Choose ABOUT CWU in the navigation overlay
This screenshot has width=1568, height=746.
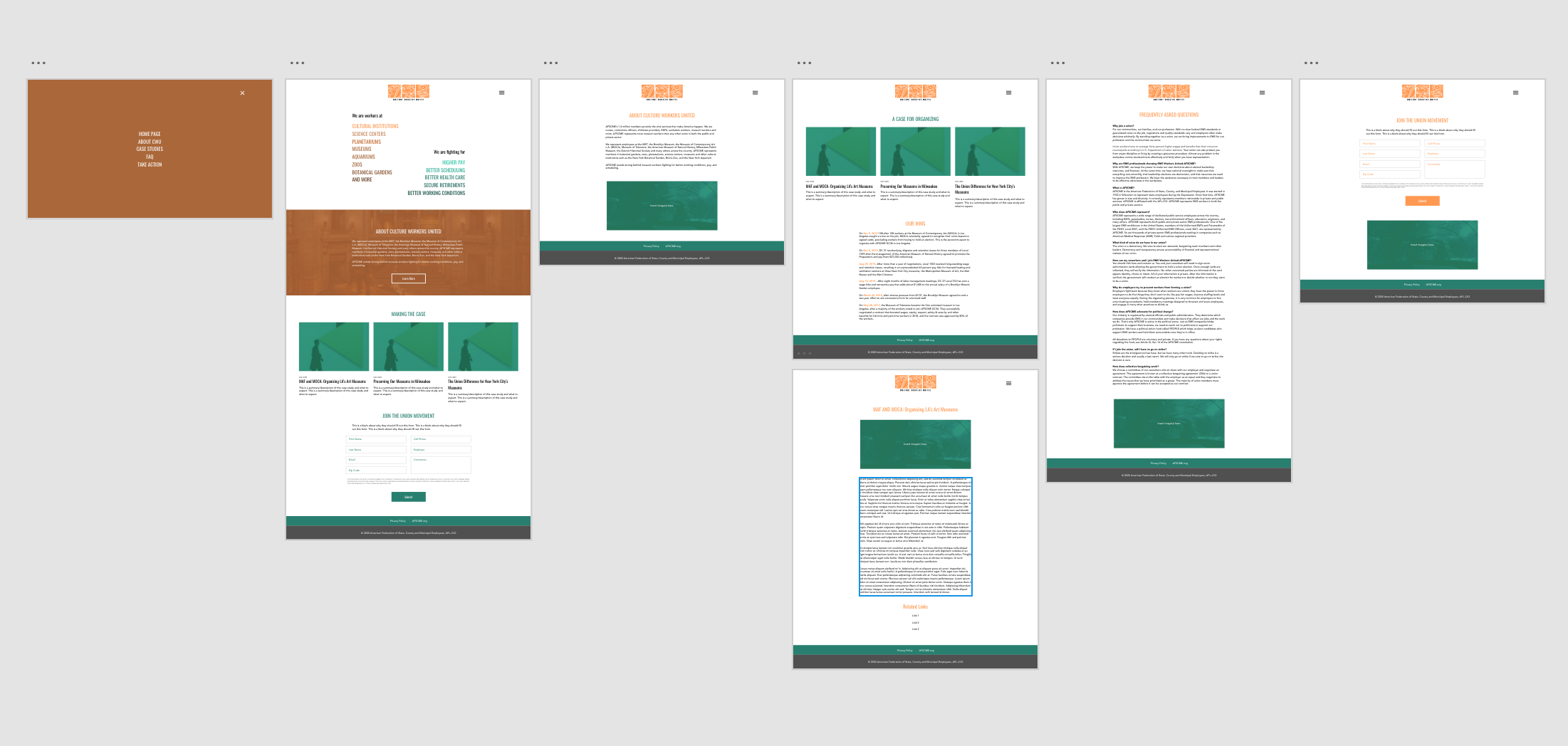[x=150, y=141]
